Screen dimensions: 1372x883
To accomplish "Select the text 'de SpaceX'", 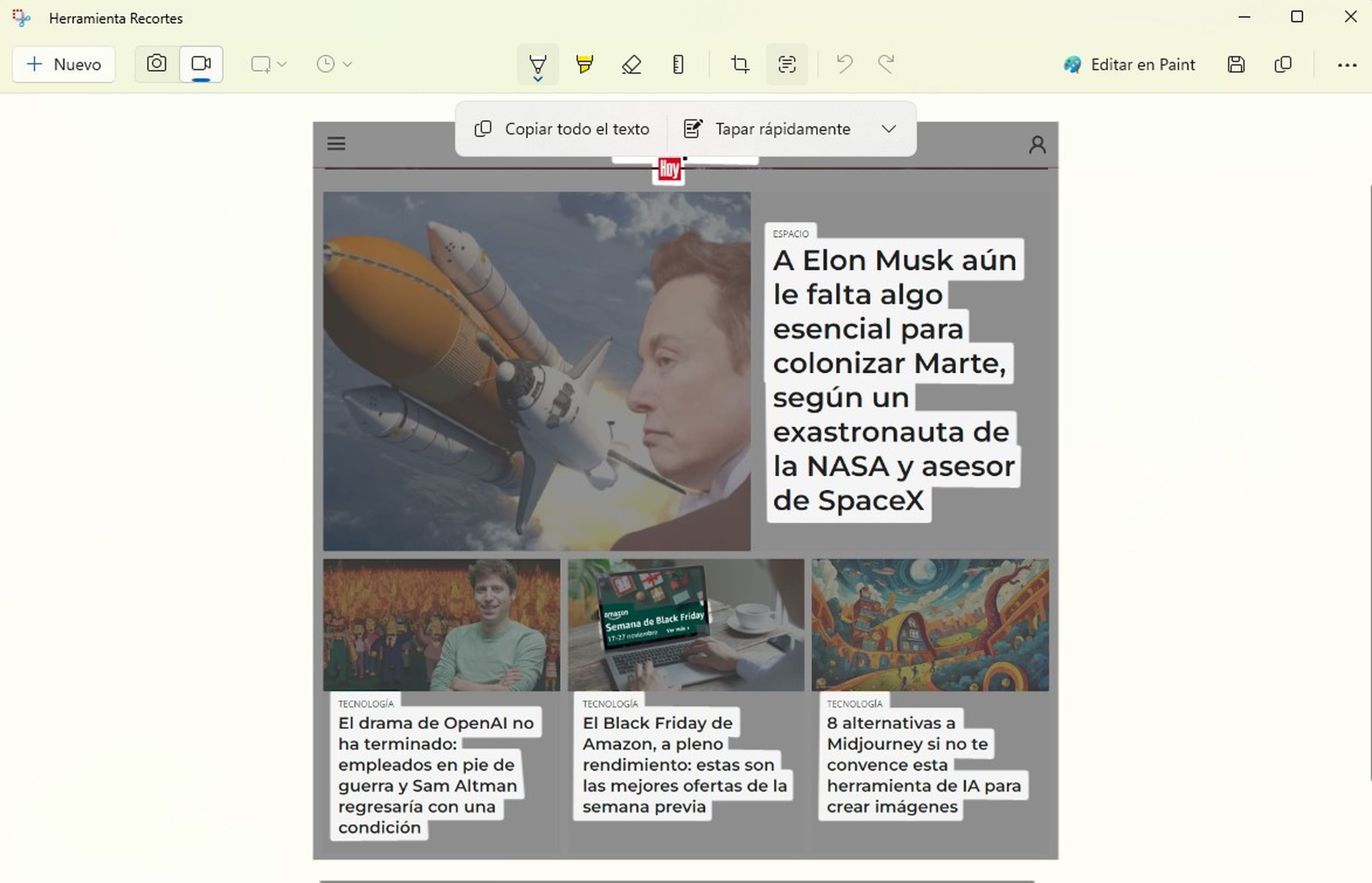I will [849, 500].
